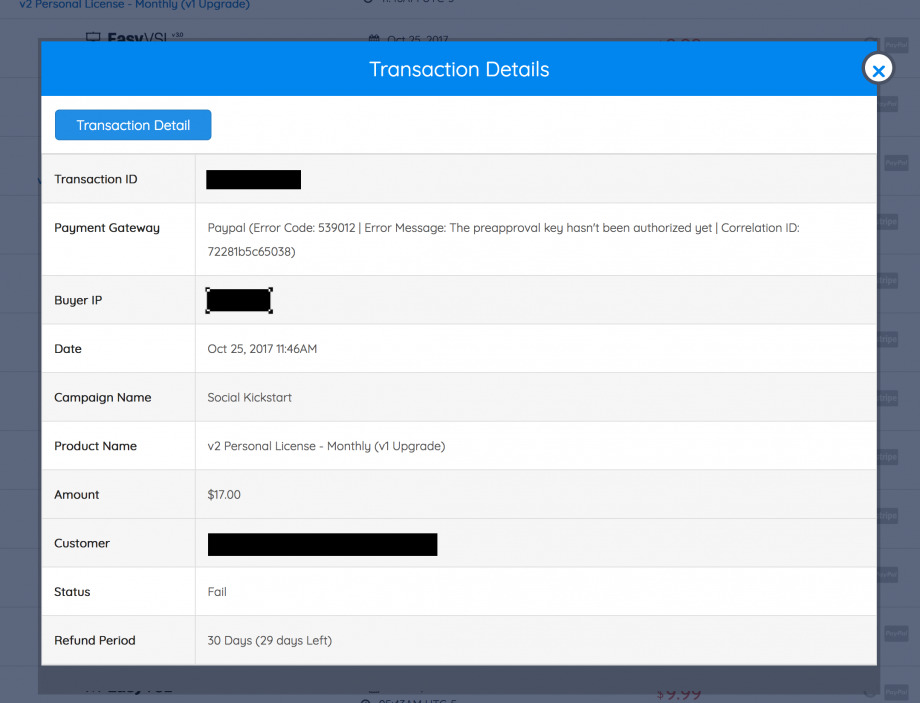Viewport: 920px width, 703px height.
Task: Click the Refund Period row label
Action: pos(95,640)
